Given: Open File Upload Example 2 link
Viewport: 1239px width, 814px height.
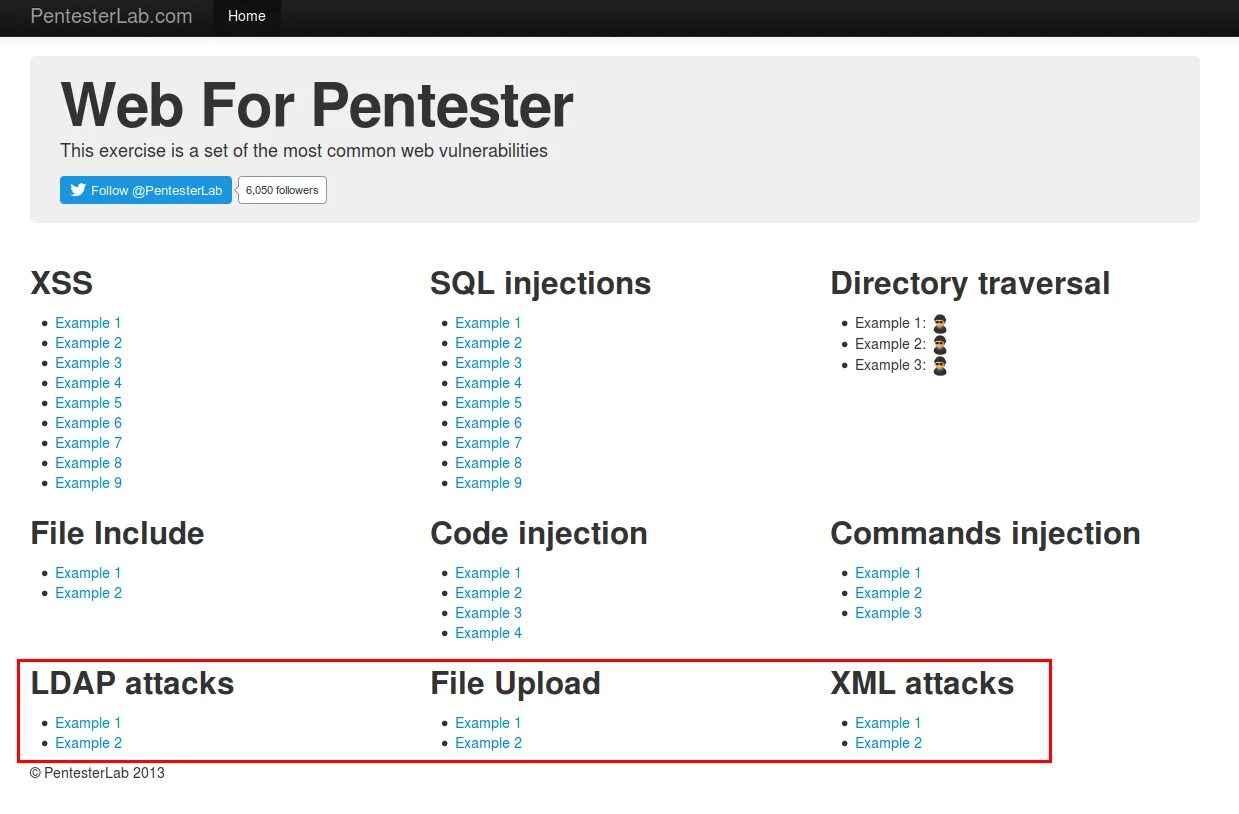Looking at the screenshot, I should pyautogui.click(x=488, y=743).
